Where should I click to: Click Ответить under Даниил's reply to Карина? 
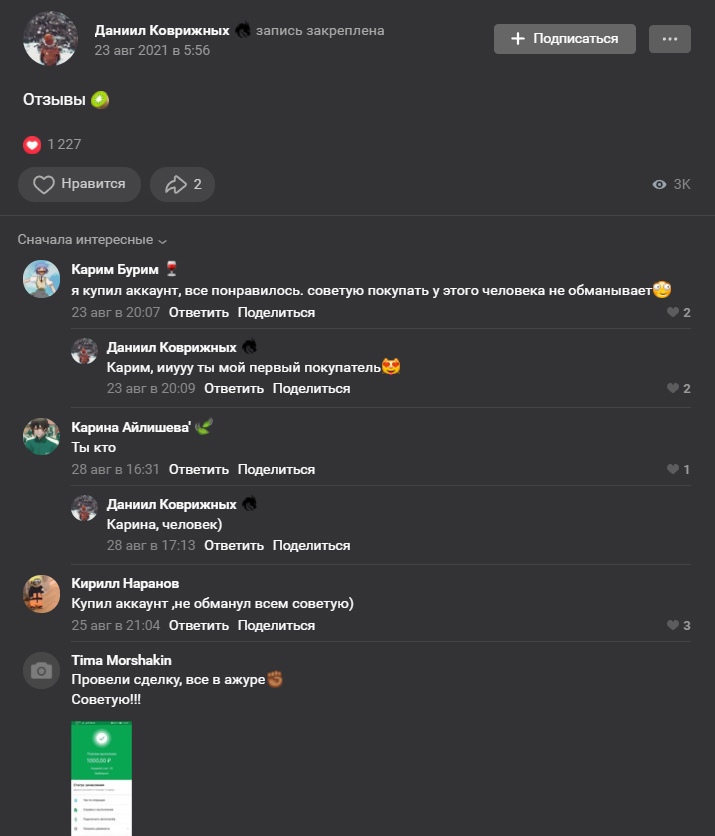pos(234,545)
